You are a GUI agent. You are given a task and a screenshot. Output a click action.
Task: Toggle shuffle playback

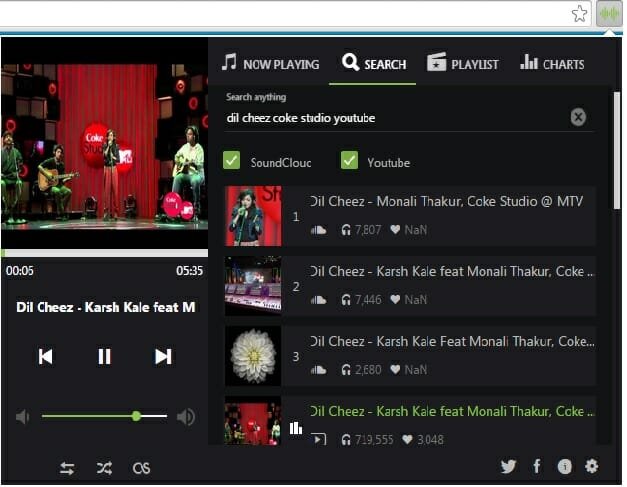click(x=104, y=468)
